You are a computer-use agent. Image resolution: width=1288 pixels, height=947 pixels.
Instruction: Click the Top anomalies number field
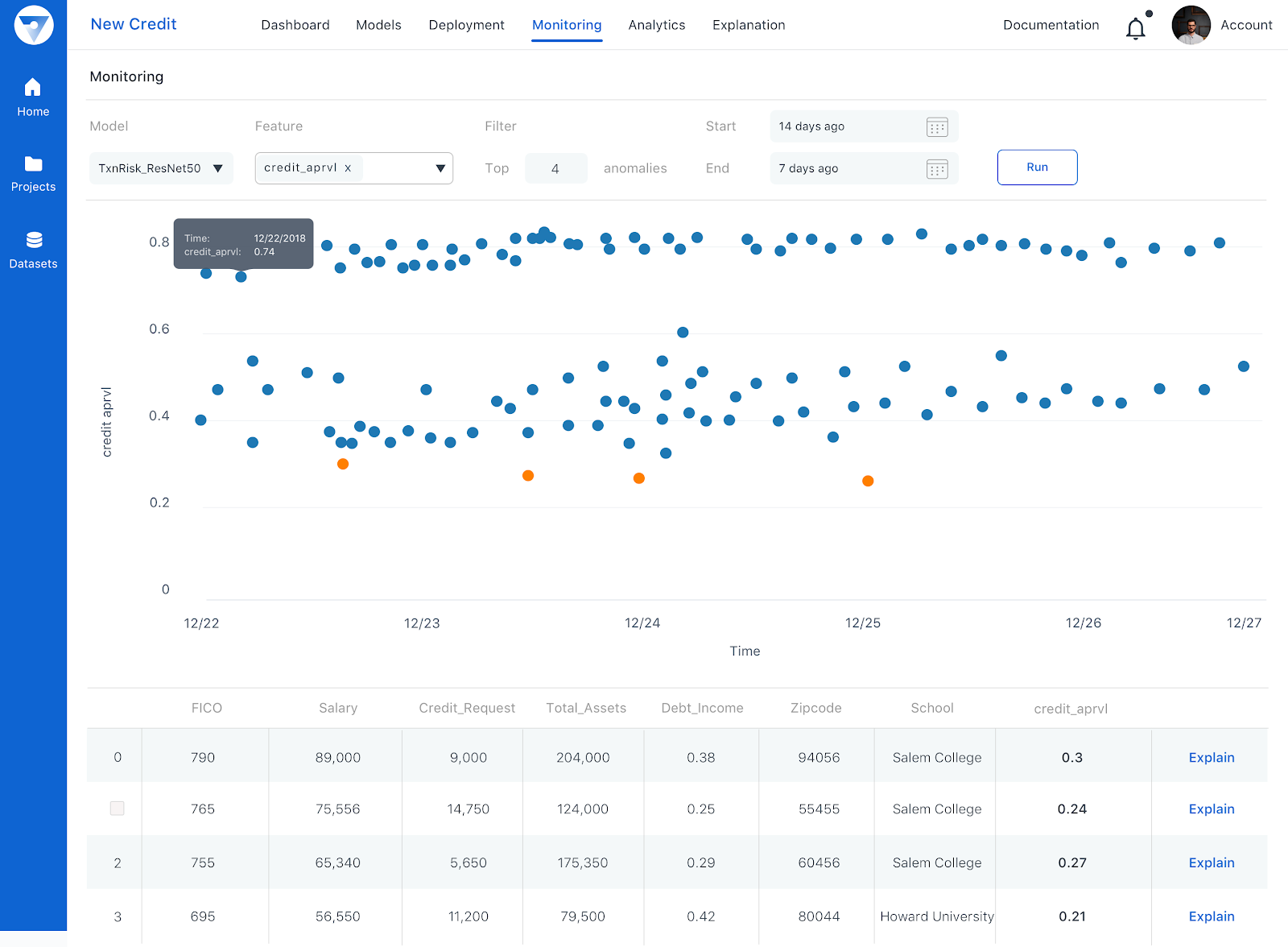click(555, 168)
